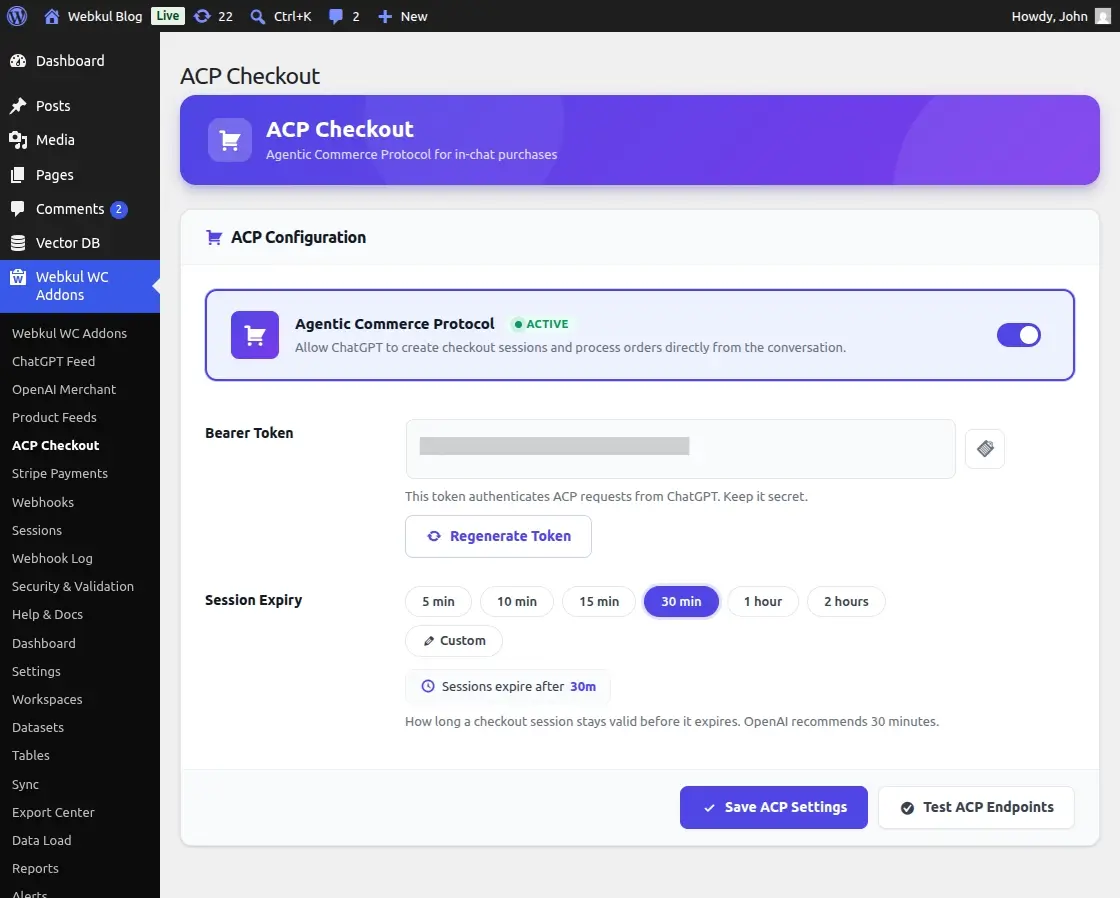Select the 1 hour session expiry option
The image size is (1120, 898).
[x=763, y=601]
